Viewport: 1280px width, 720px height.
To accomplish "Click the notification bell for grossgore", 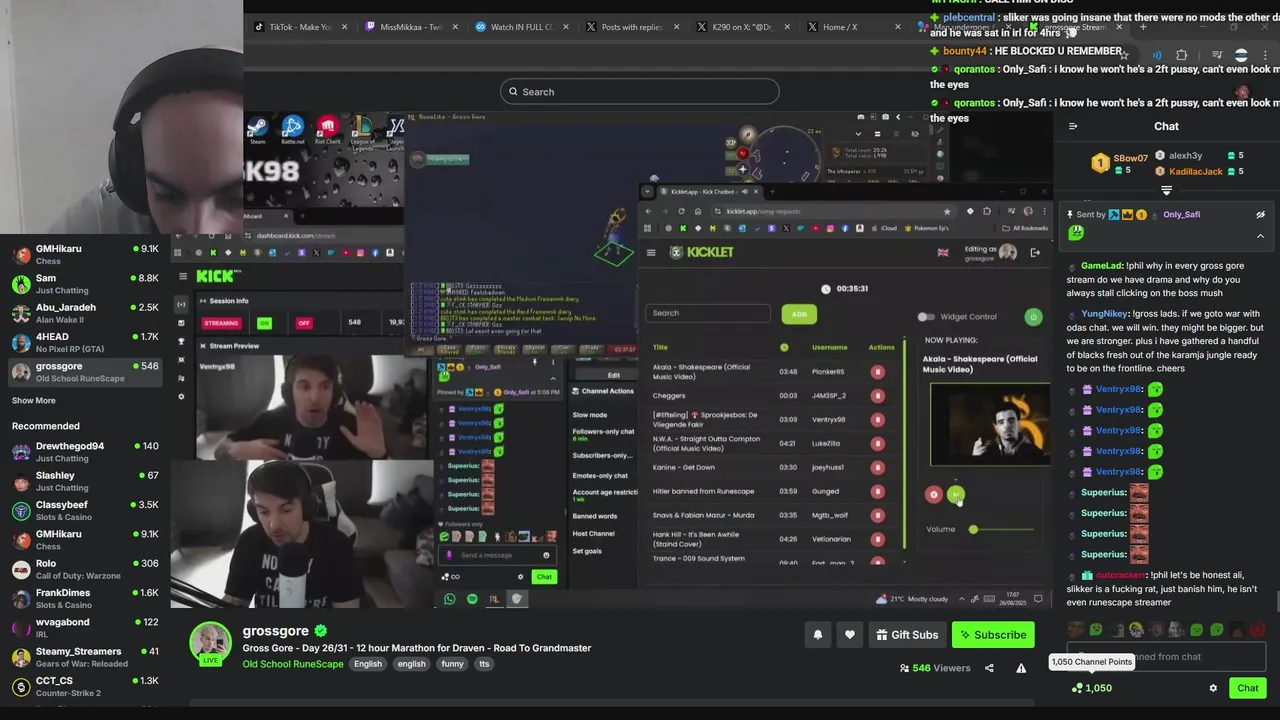I will [818, 635].
